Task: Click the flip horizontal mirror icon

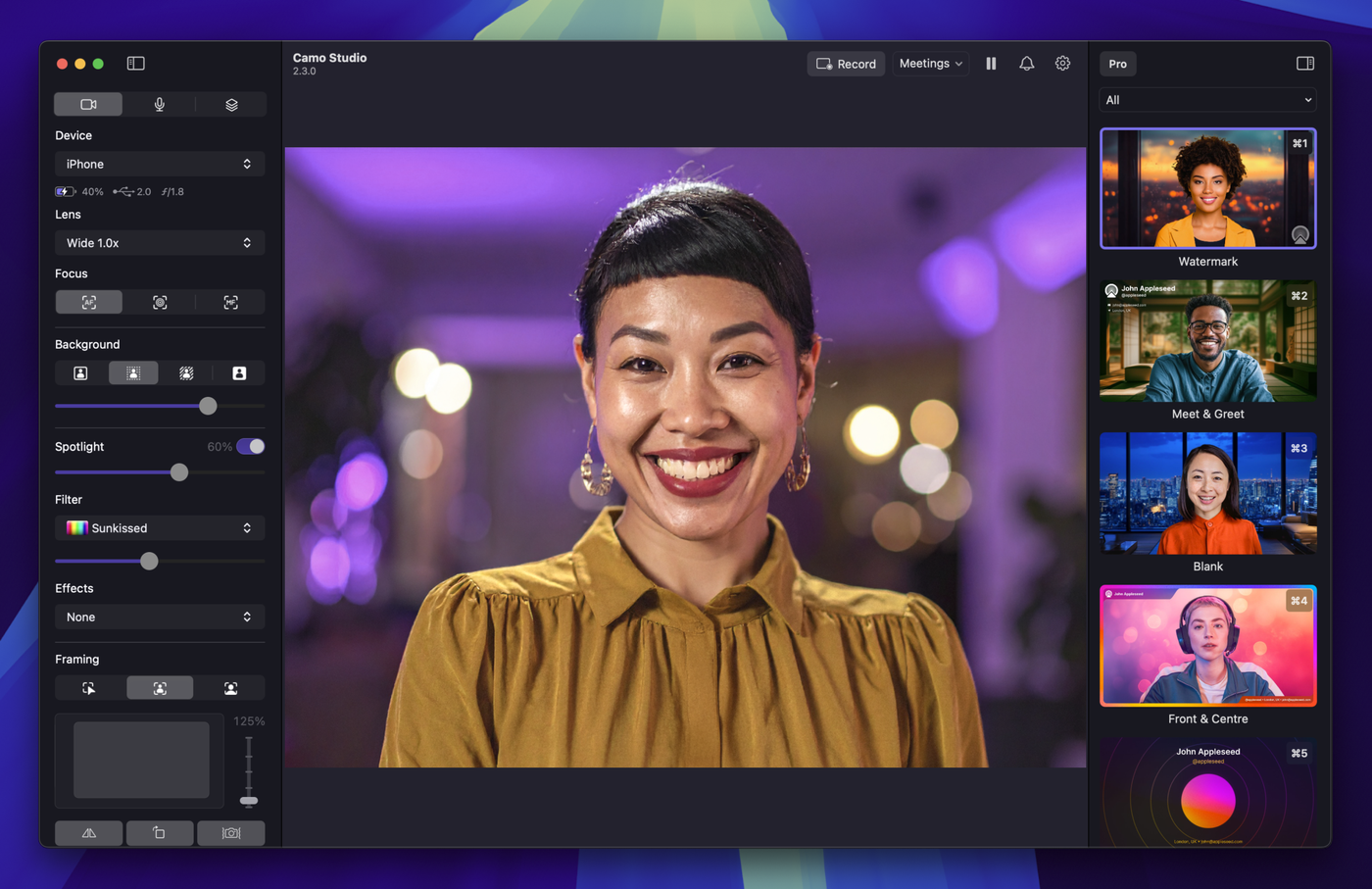Action: coord(89,833)
